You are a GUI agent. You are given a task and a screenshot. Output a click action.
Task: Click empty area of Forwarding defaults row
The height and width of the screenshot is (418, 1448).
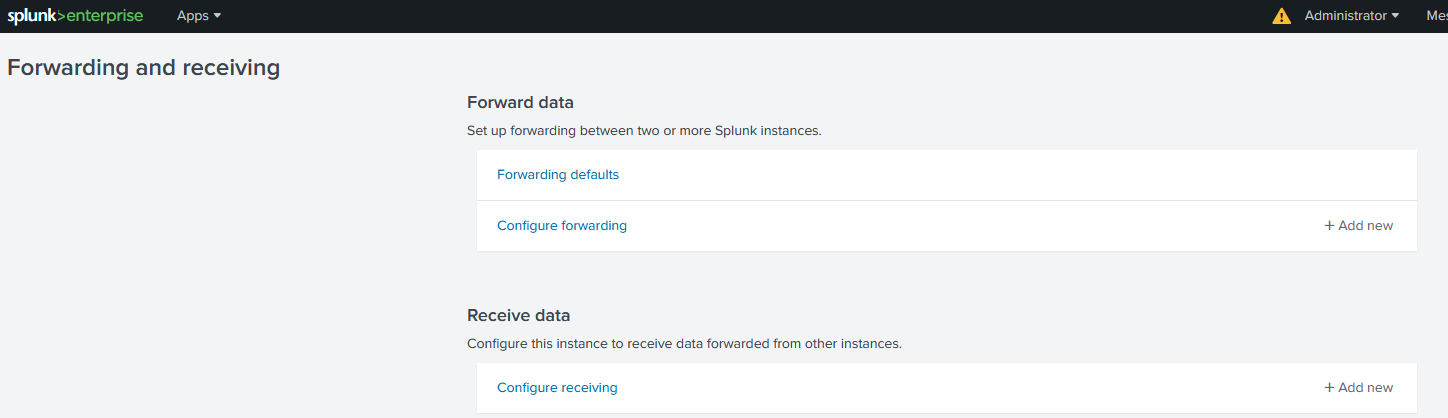(x=1000, y=175)
